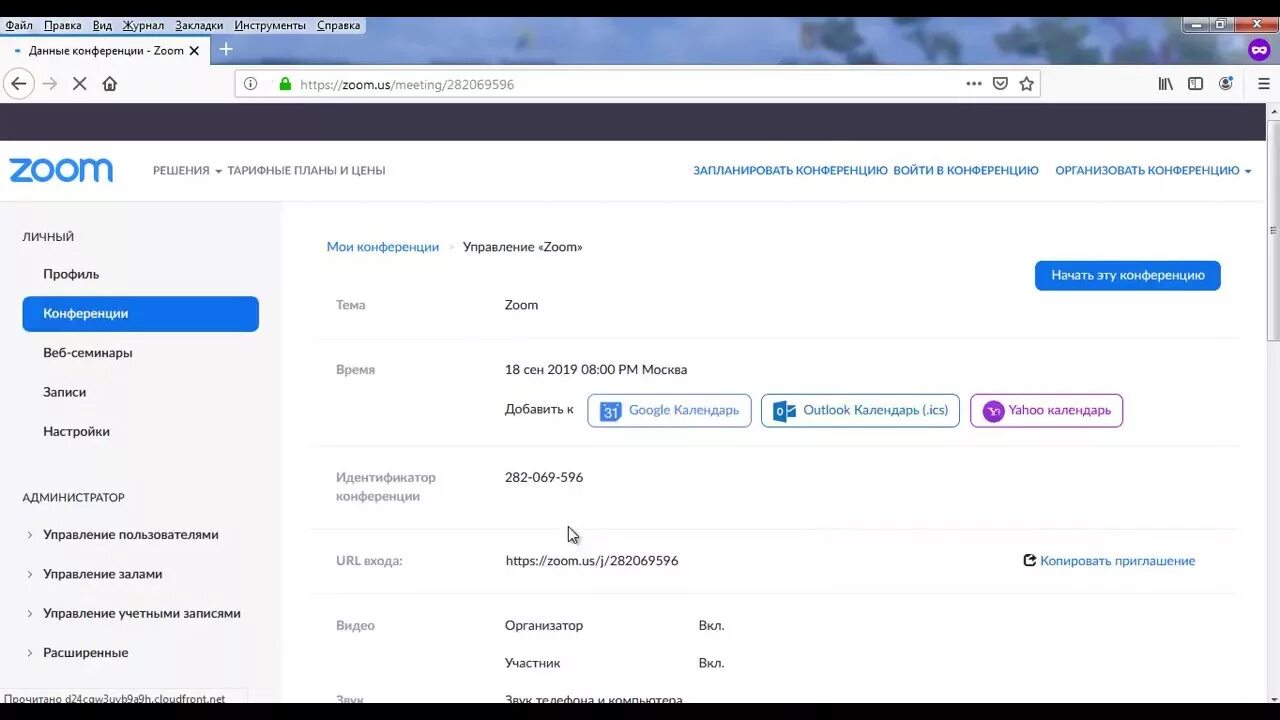
Task: Open the Журнал menu
Action: point(144,25)
